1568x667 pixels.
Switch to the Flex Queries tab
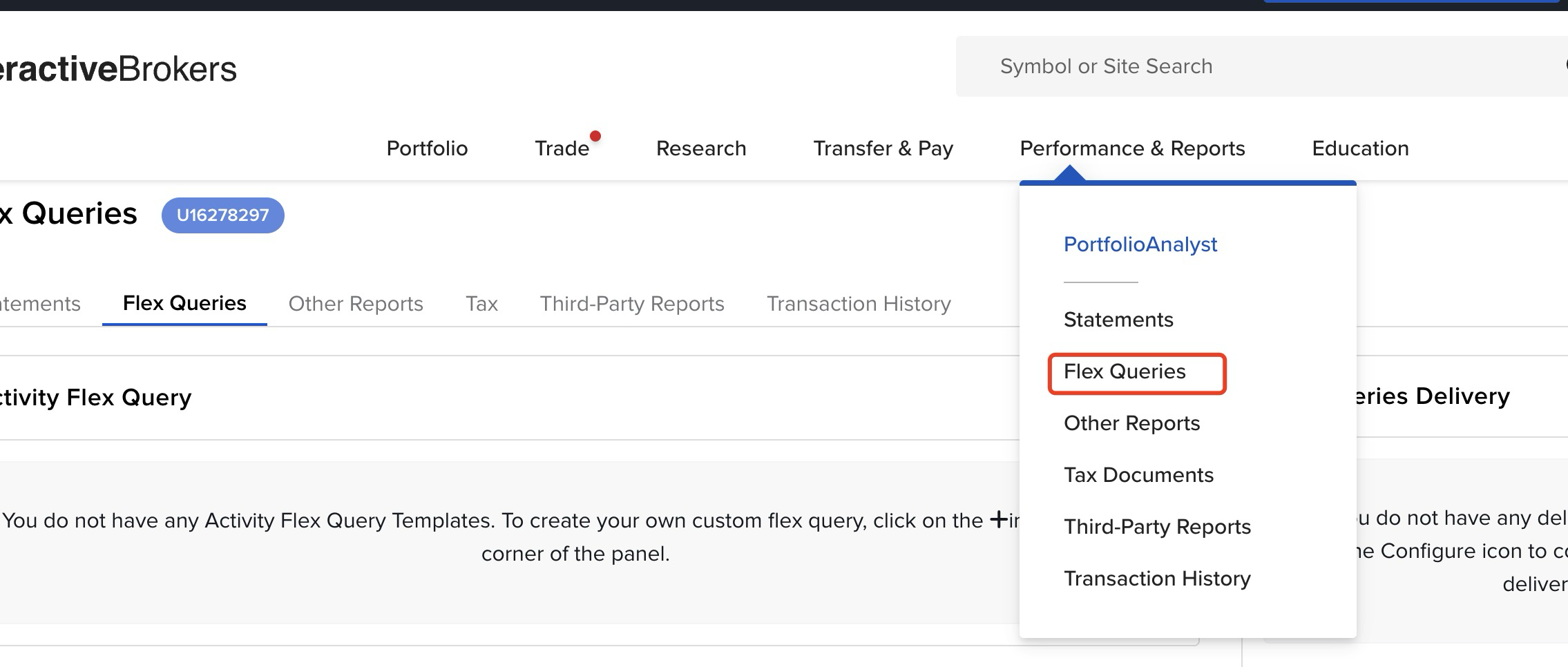tap(184, 303)
